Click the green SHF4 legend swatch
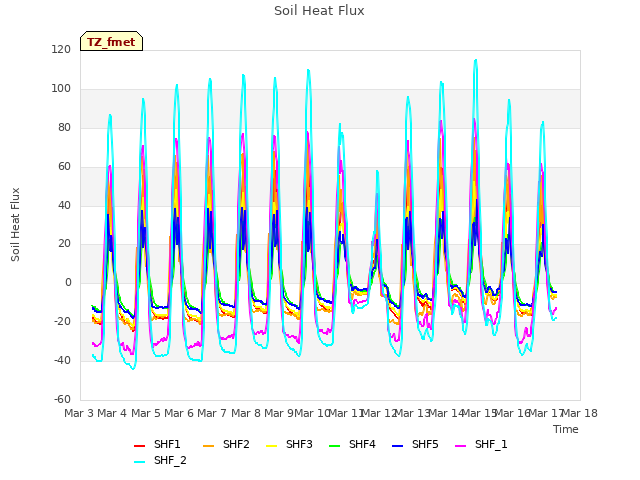This screenshot has height=480, width=640. (334, 446)
